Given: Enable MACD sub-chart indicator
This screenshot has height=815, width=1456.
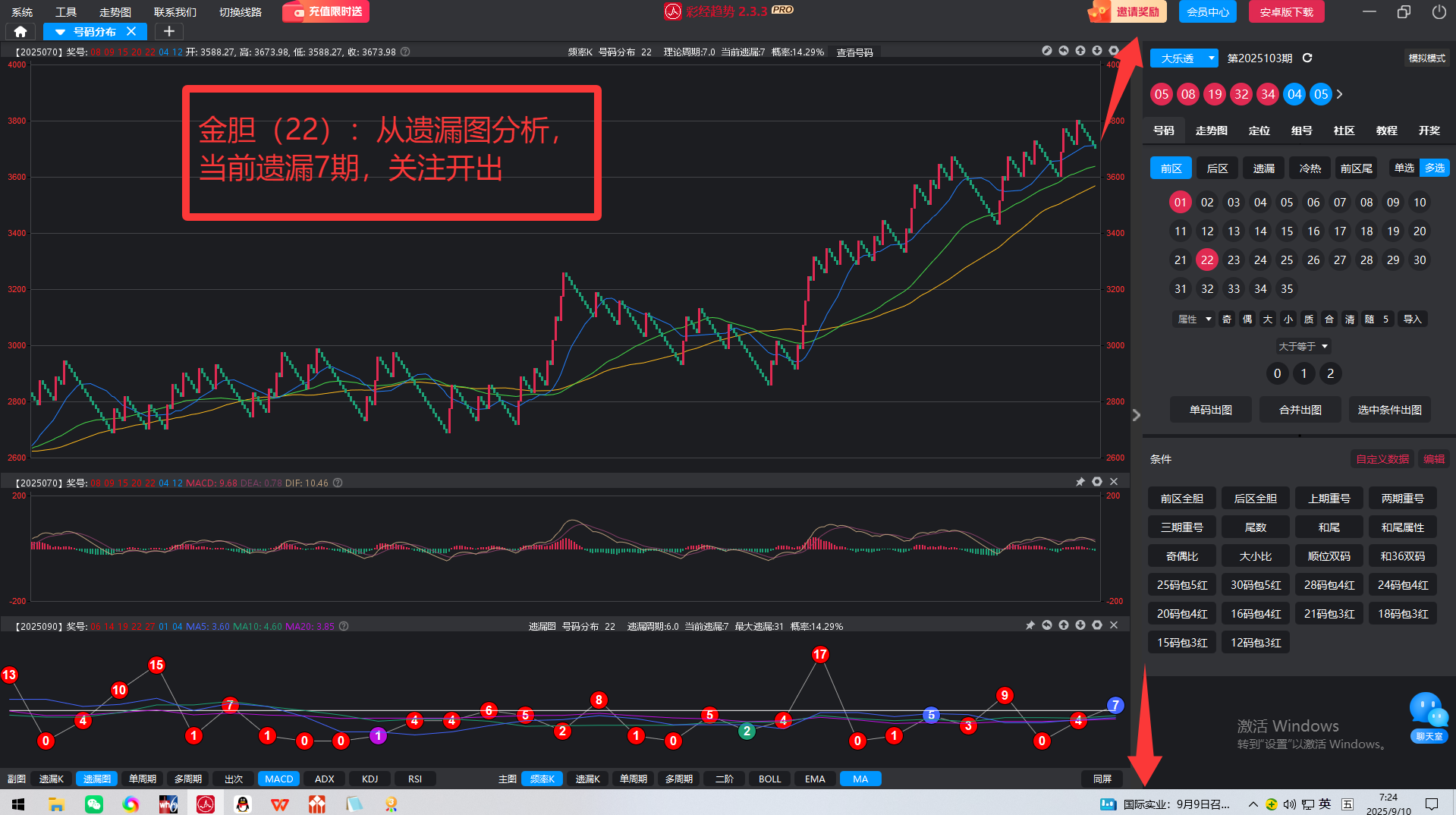Looking at the screenshot, I should (x=278, y=779).
